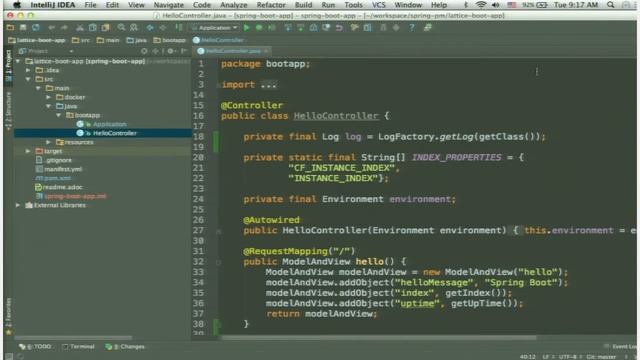Collapse the lattice-boot-app root node
The width and height of the screenshot is (640, 360).
pyautogui.click(x=18, y=61)
